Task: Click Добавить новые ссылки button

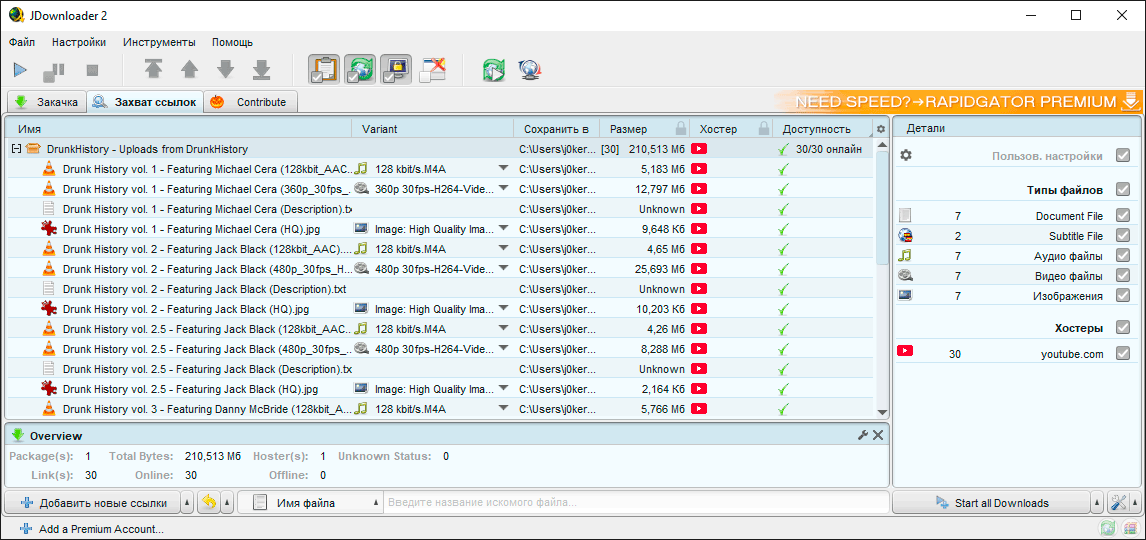Action: pos(91,503)
